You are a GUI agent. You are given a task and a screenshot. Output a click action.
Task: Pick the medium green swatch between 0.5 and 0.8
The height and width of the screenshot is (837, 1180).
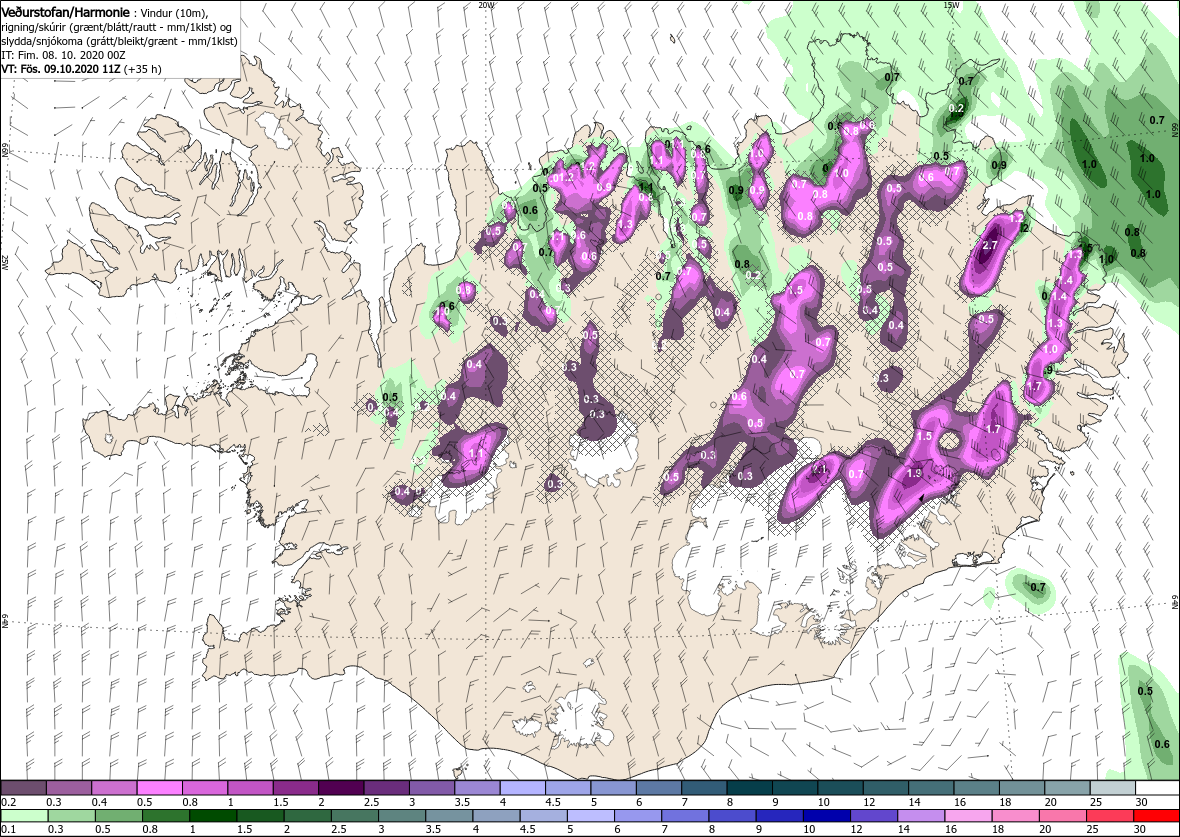[118, 817]
